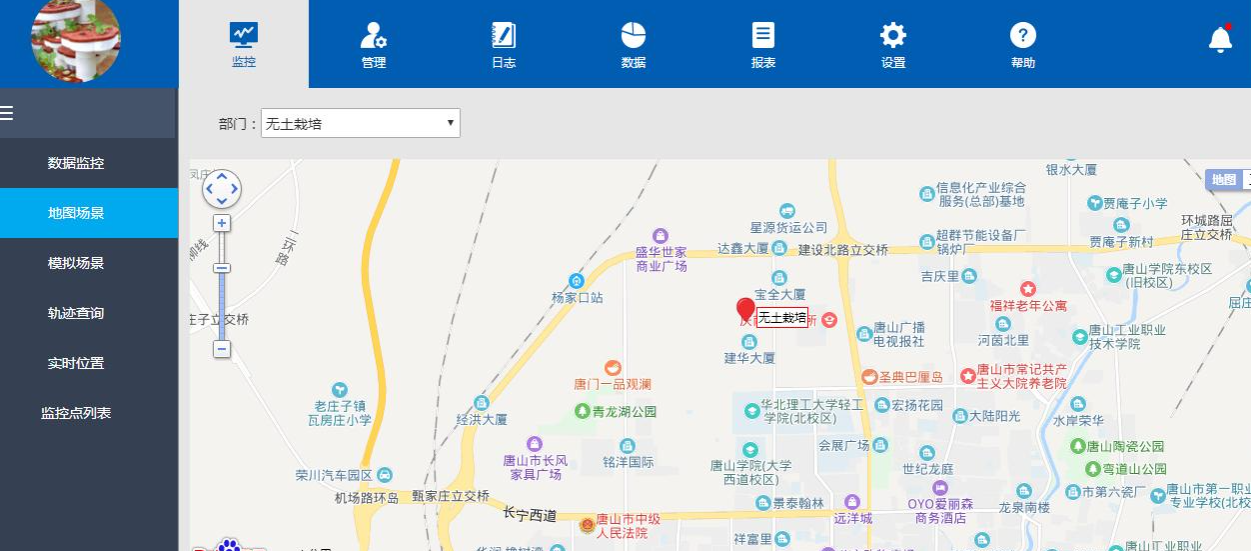Collapse the sidebar with hamburger icon
The image size is (1251, 551).
(x=7, y=113)
